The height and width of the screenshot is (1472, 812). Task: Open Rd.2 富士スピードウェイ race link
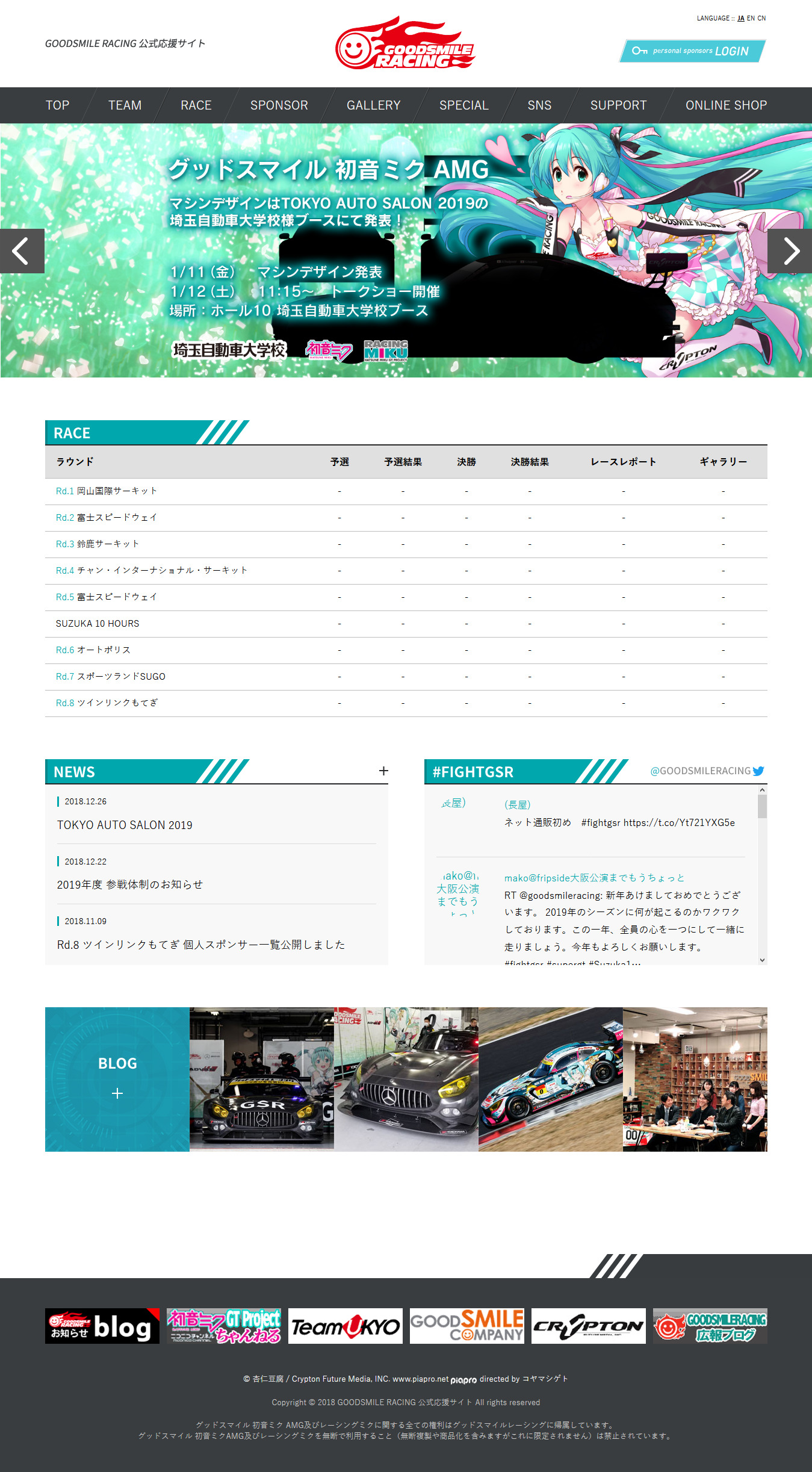(107, 518)
